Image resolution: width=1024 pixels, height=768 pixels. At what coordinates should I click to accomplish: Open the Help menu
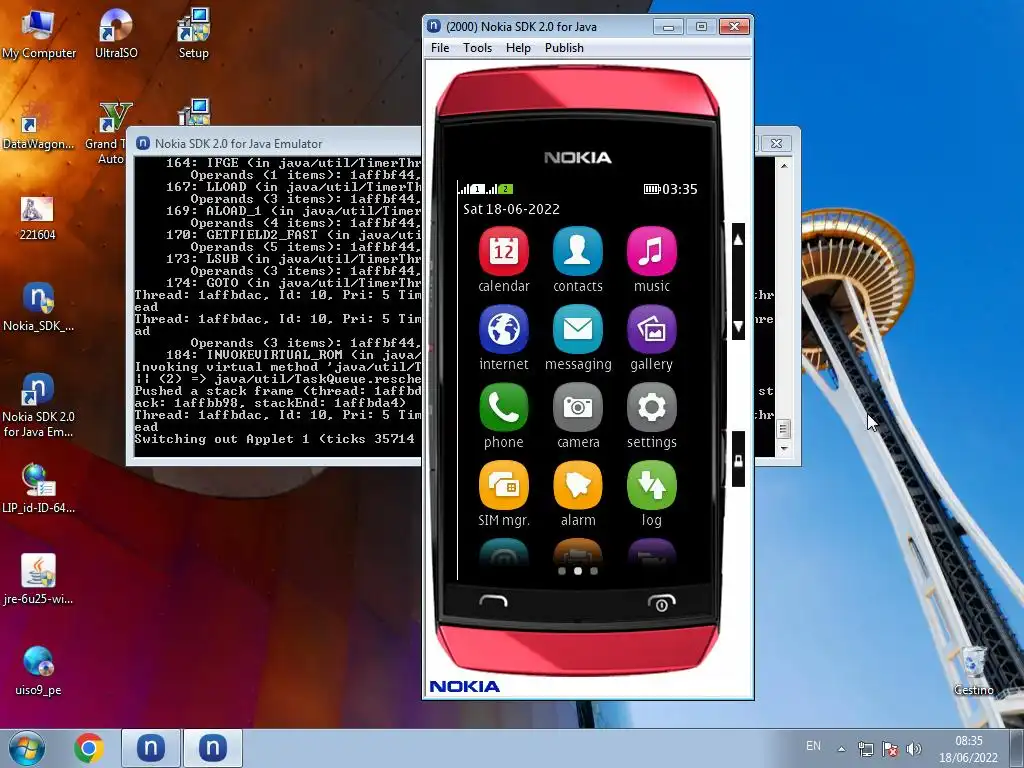coord(518,48)
